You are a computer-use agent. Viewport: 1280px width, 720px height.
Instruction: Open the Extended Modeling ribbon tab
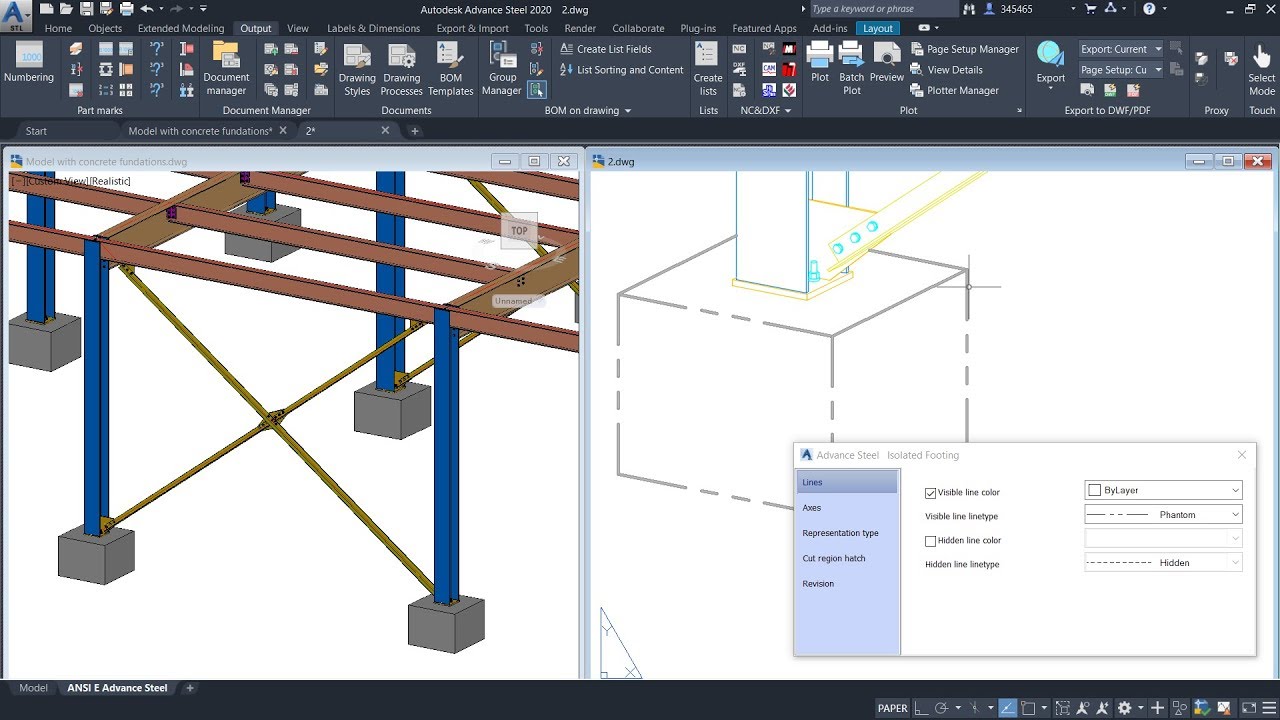[181, 28]
